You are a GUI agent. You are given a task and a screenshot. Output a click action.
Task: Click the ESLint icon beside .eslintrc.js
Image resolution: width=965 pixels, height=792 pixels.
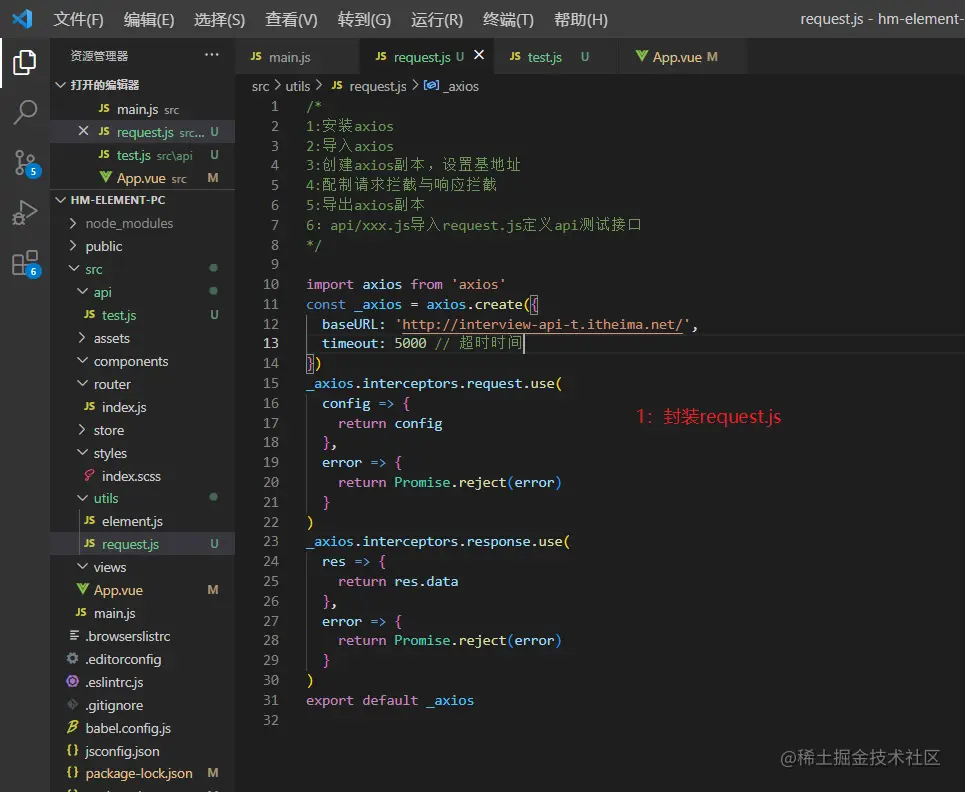point(73,681)
